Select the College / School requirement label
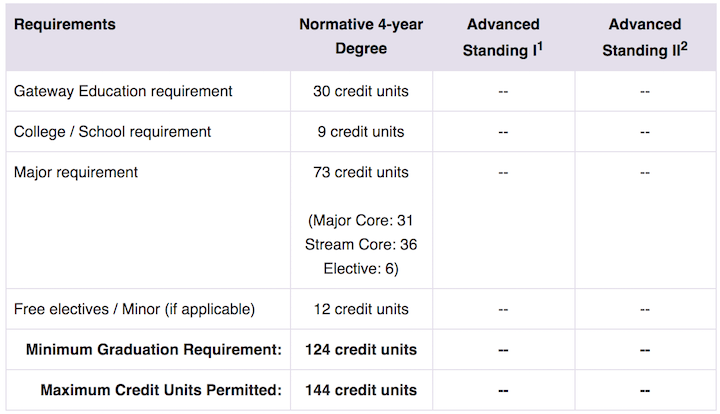720x414 pixels. (112, 131)
